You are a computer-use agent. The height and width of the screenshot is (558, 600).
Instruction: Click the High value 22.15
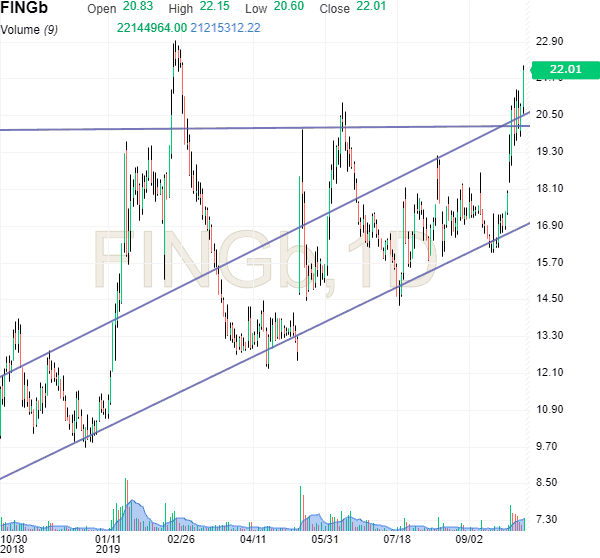point(215,9)
